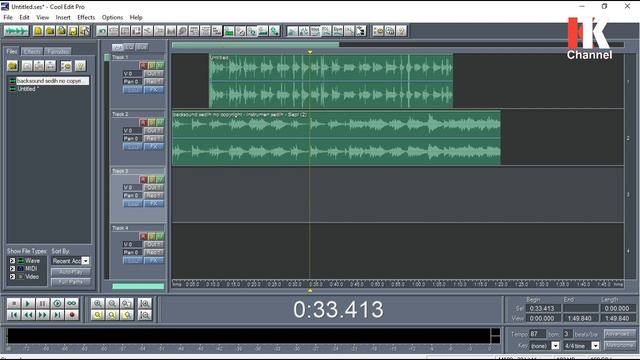
Task: Toggle Track 1 red Record arm button
Action: pos(143,65)
